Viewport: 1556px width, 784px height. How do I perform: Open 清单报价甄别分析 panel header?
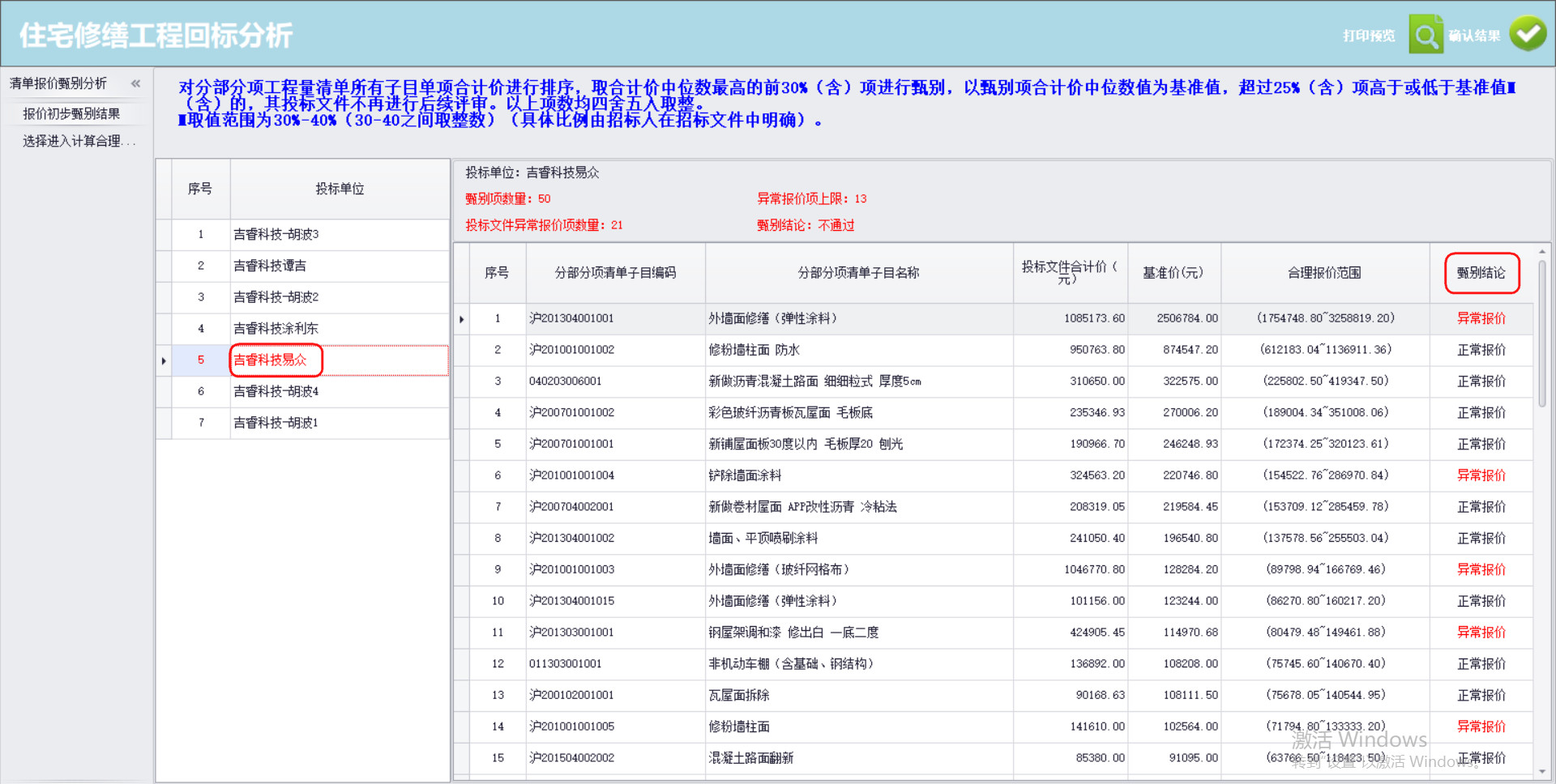(58, 83)
